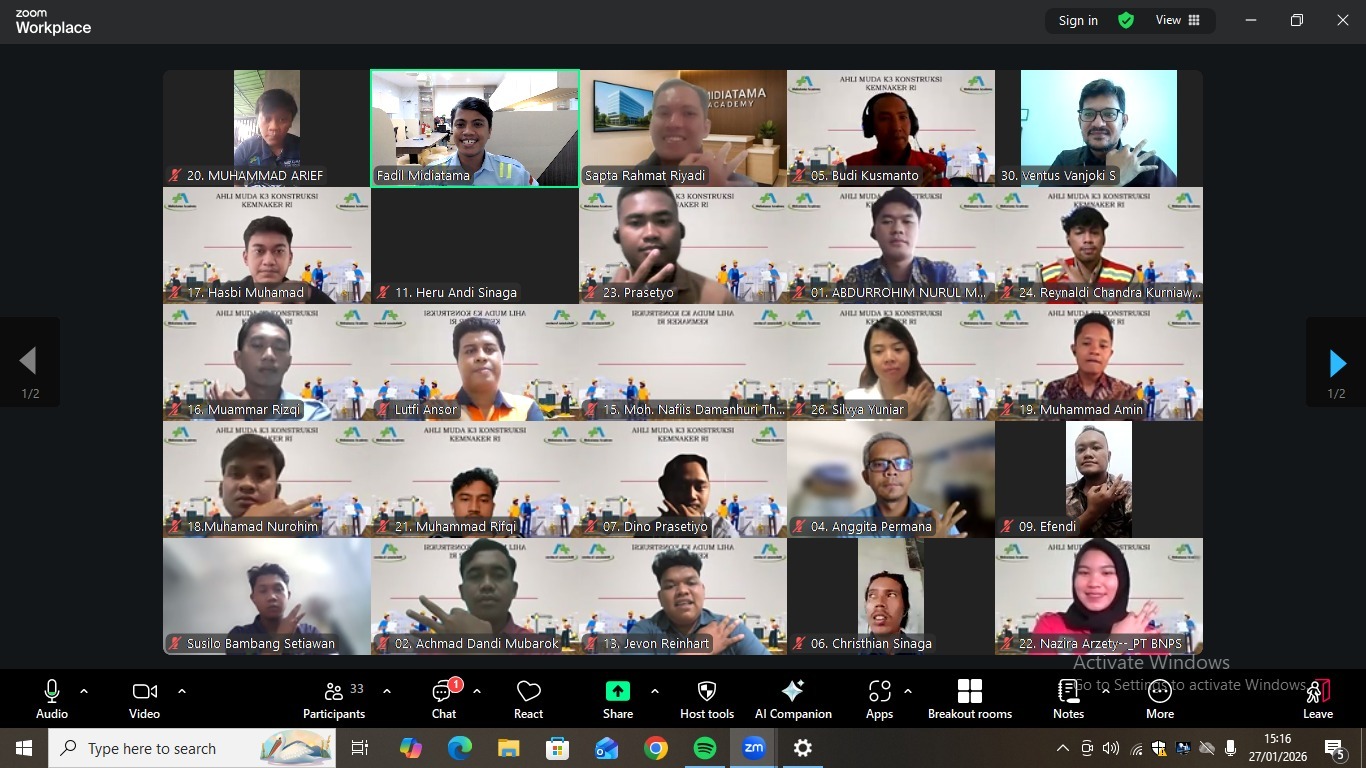Open the Participants list

pos(334,699)
